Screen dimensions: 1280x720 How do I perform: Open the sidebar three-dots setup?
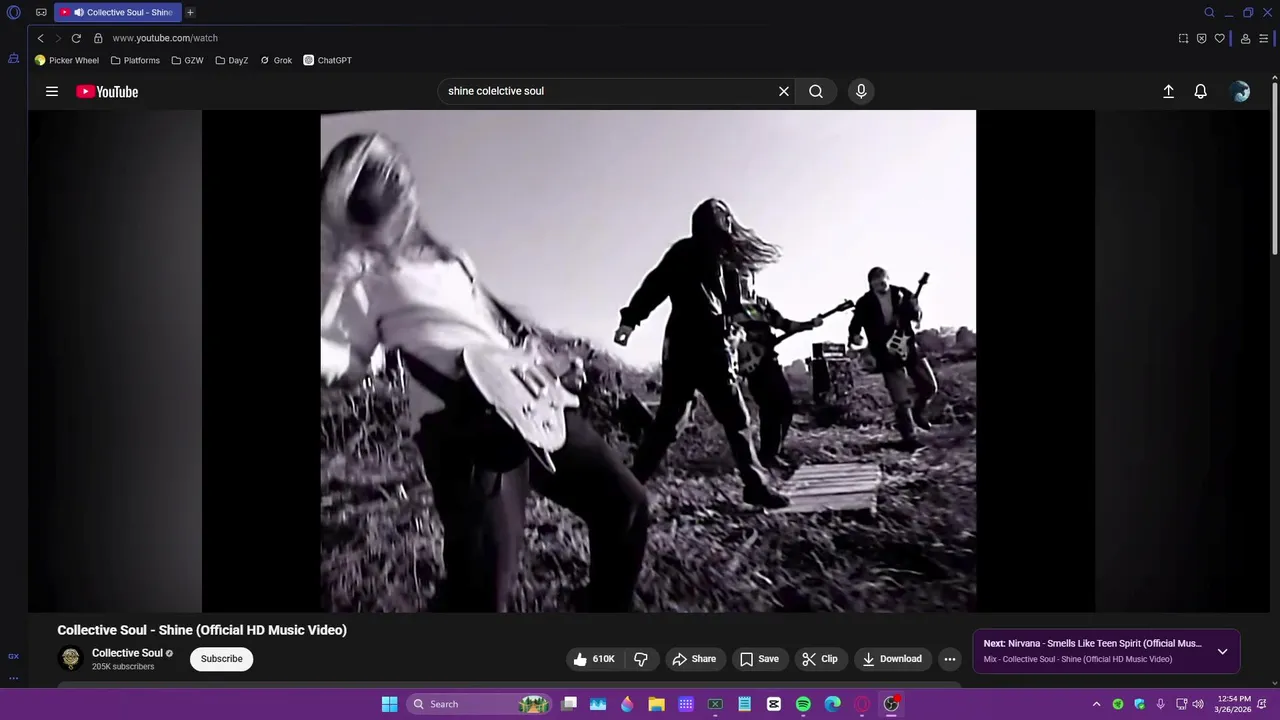(x=13, y=678)
